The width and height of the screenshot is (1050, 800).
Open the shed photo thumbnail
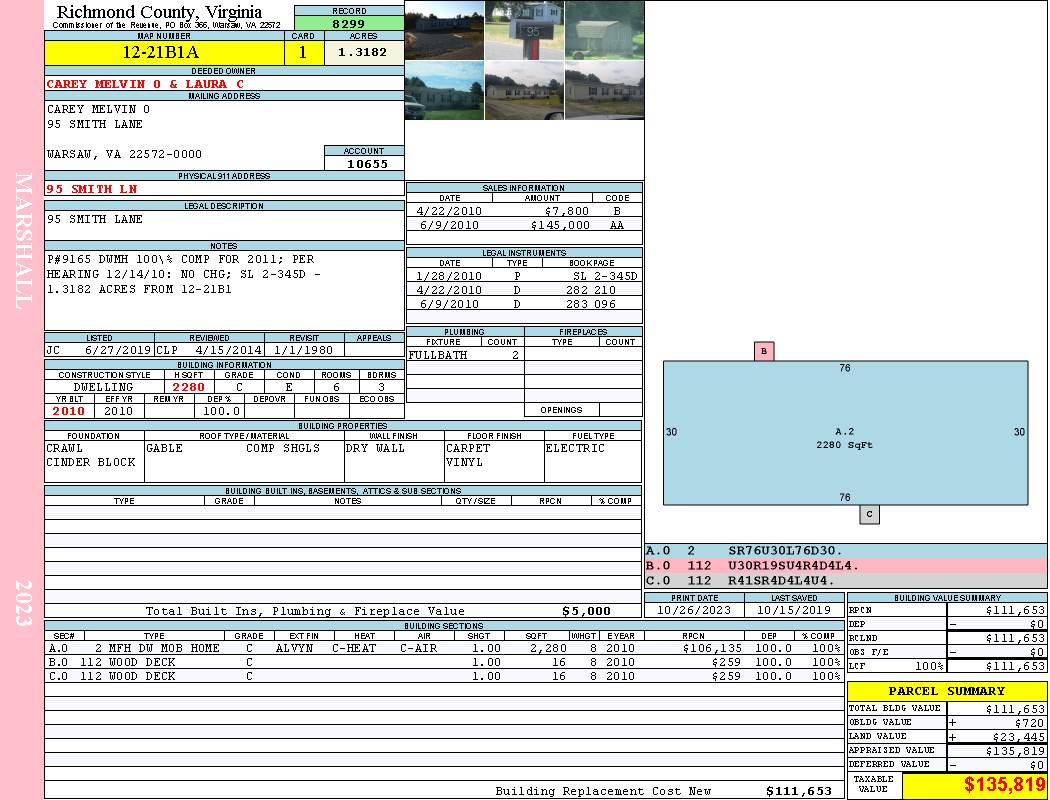coord(605,30)
